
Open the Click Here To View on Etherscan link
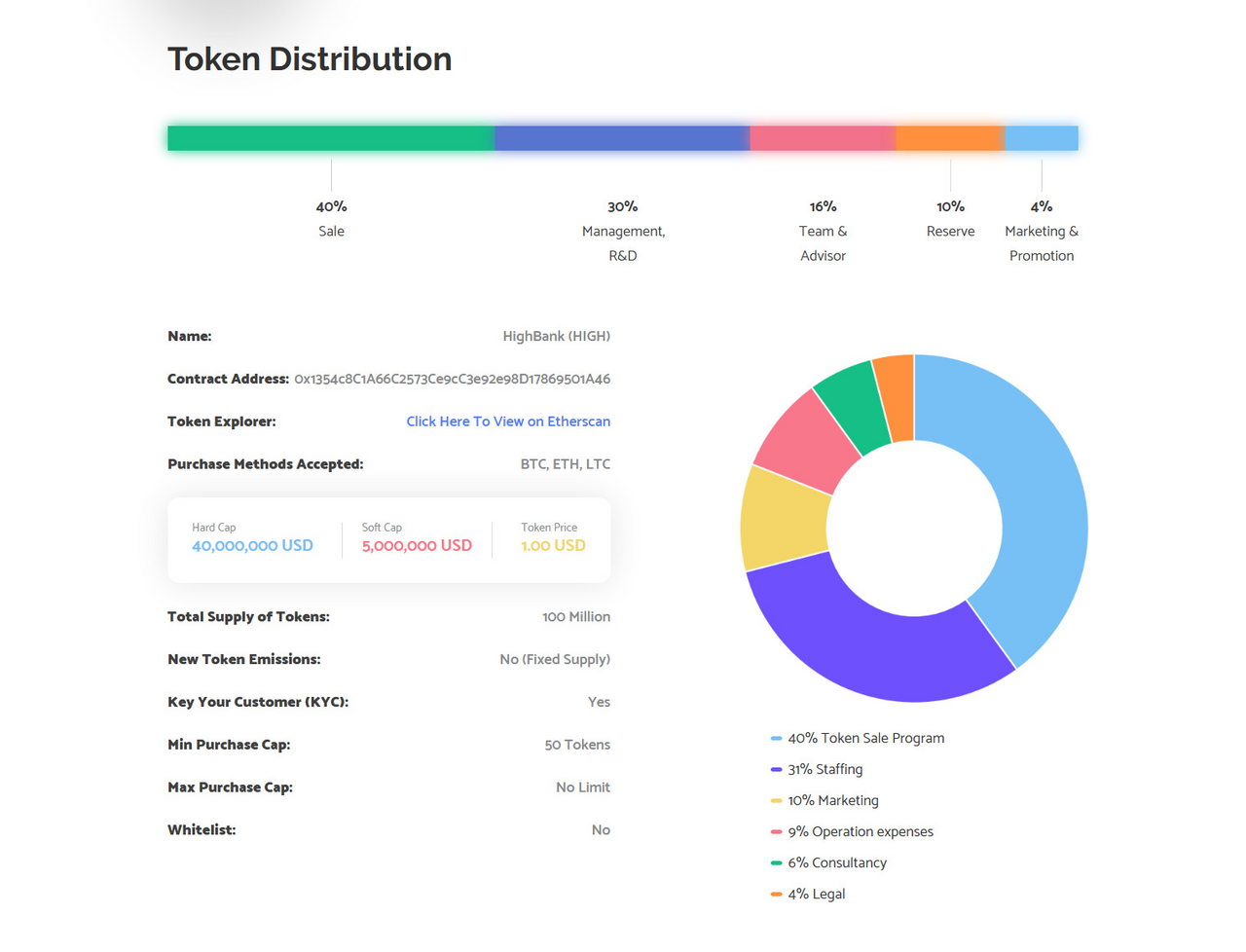point(508,421)
